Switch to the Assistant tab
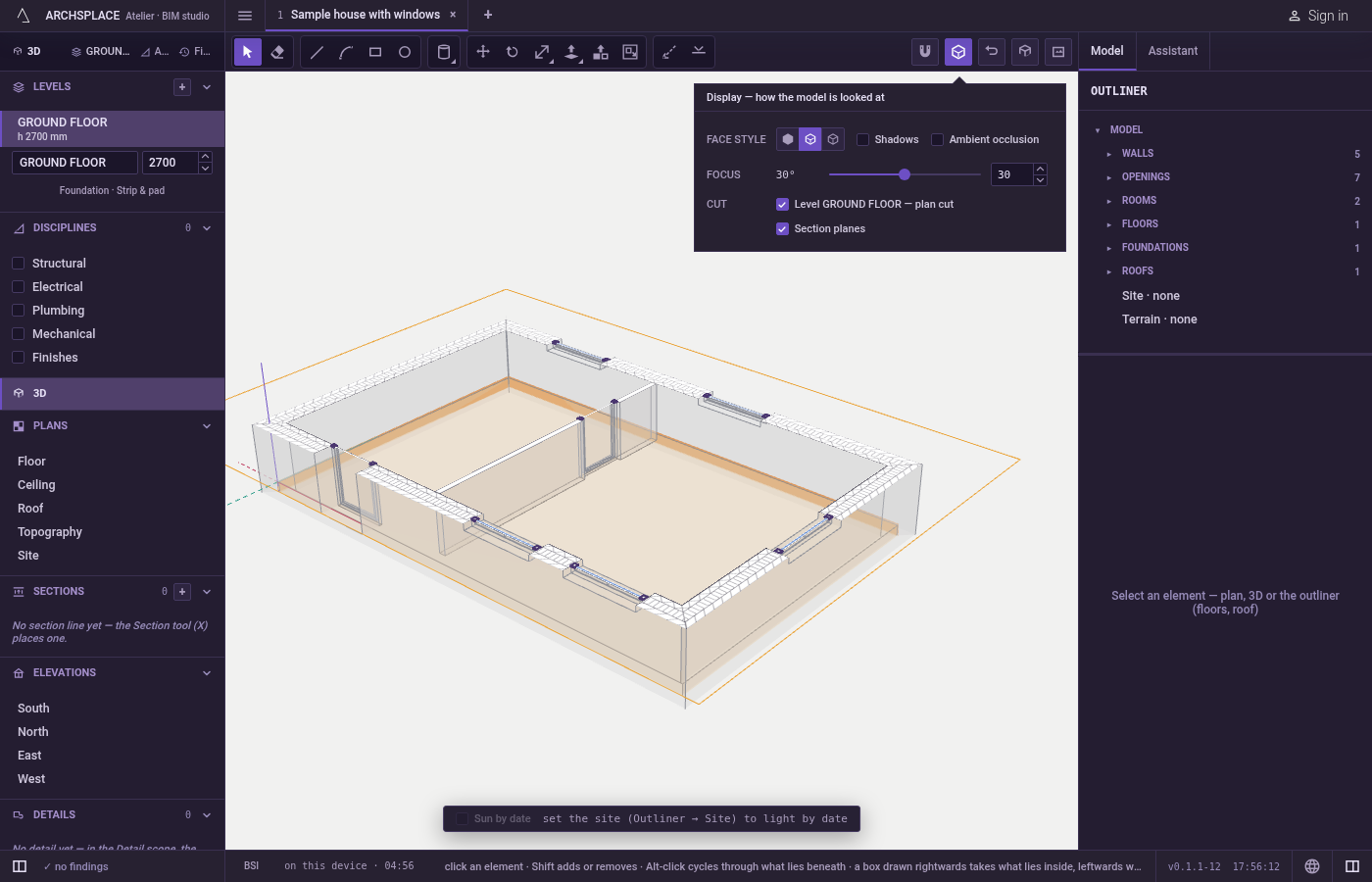The image size is (1372, 882). point(1173,51)
